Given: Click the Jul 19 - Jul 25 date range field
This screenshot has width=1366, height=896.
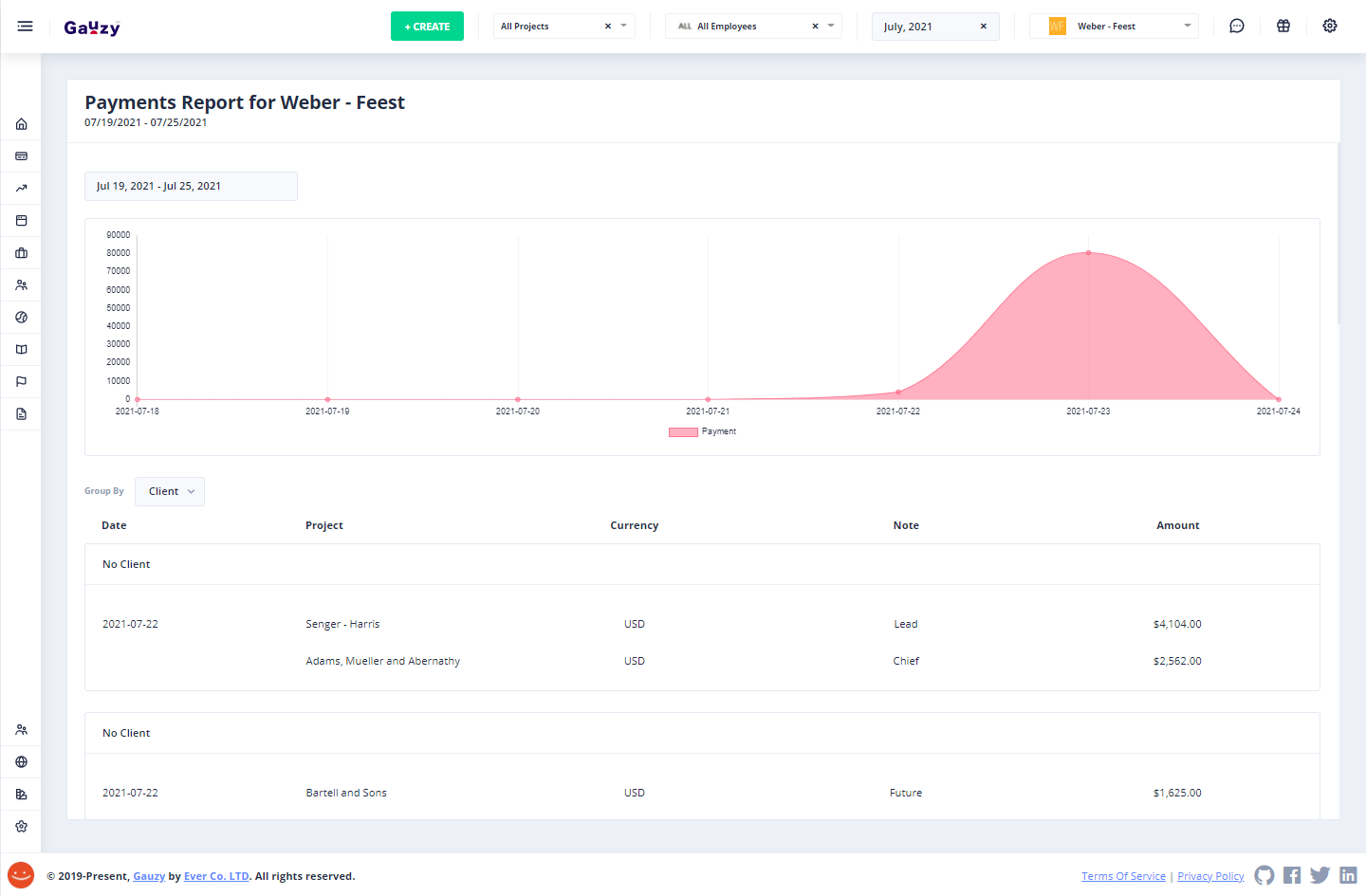Looking at the screenshot, I should [x=191, y=187].
